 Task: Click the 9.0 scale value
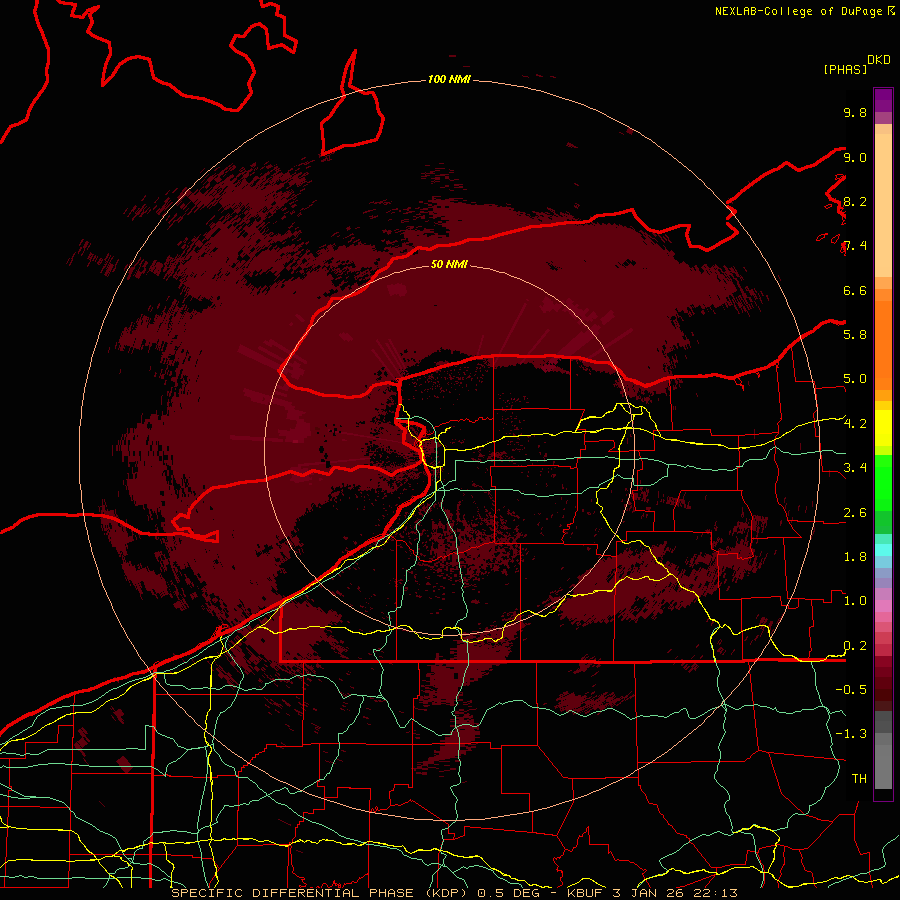tap(855, 157)
